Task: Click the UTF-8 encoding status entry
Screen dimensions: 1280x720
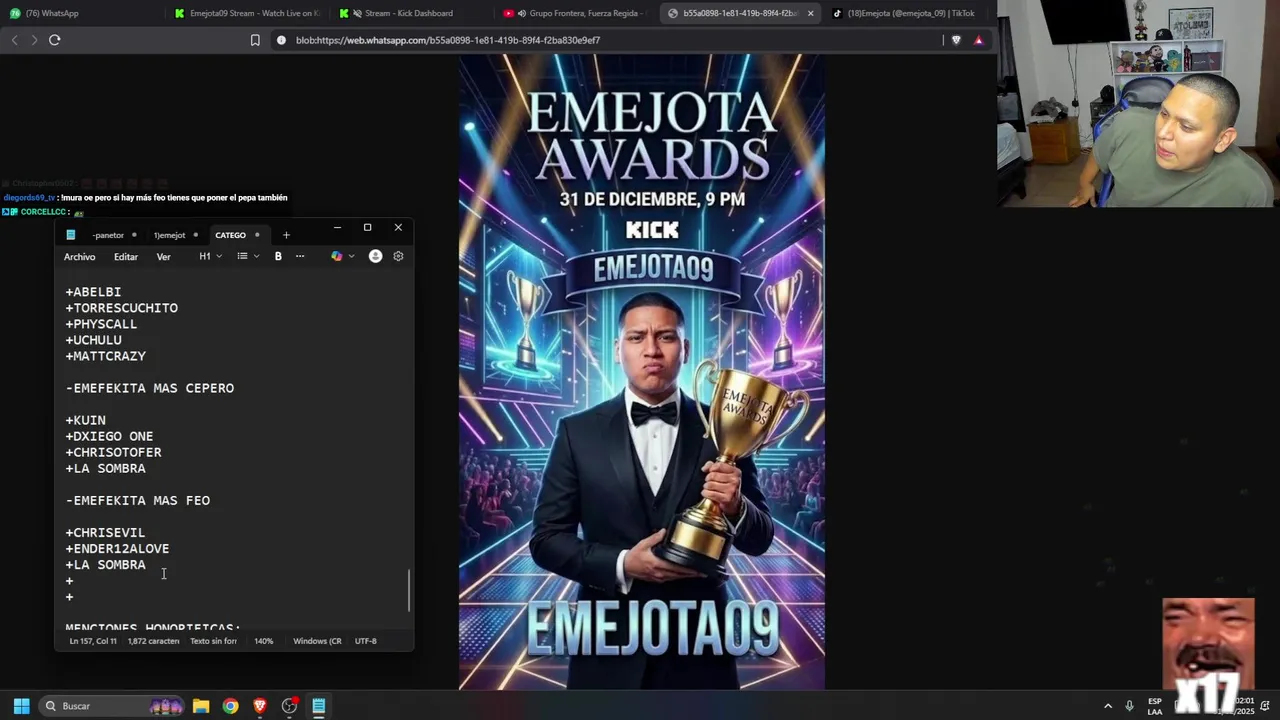Action: point(366,641)
